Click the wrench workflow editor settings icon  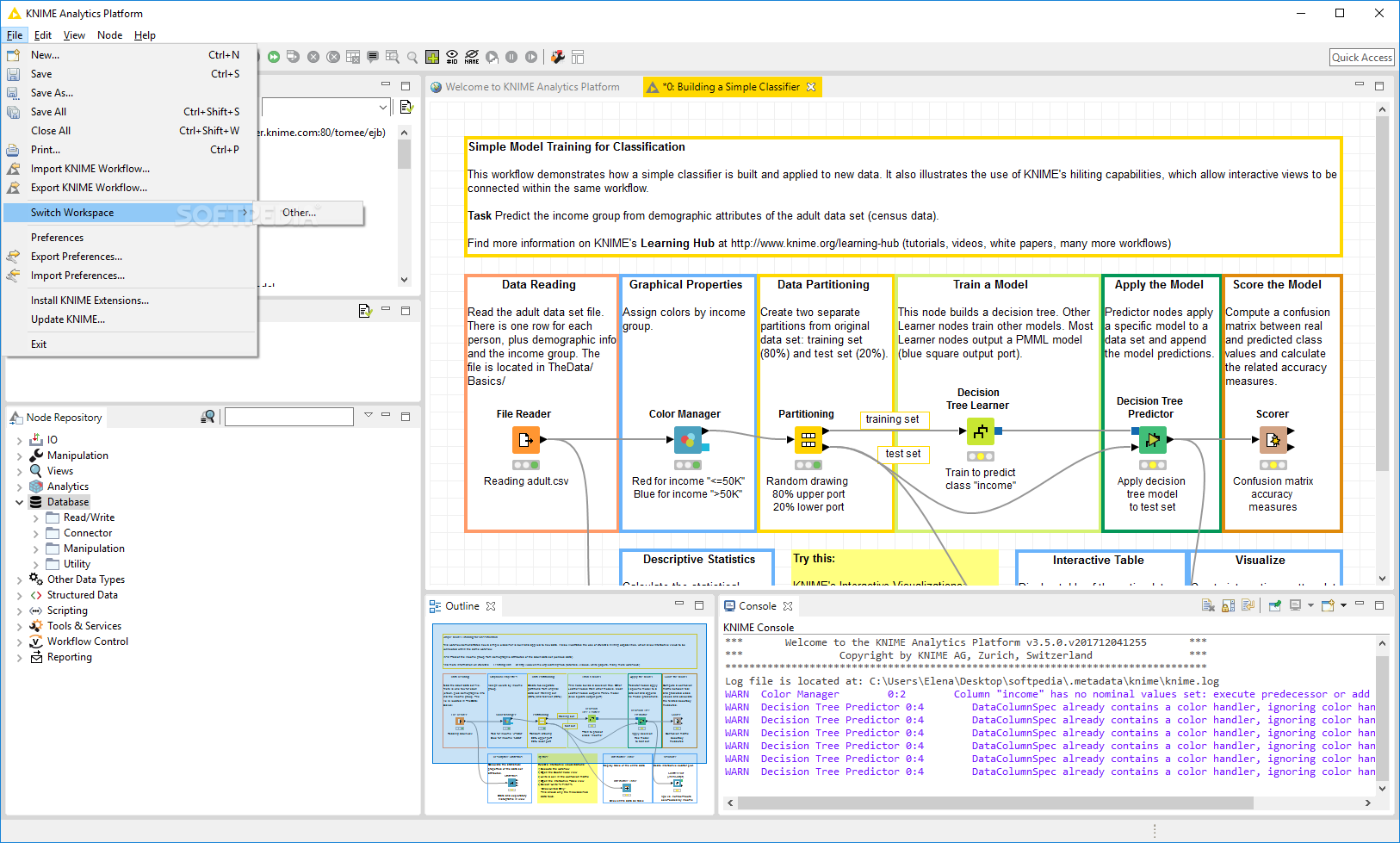(558, 57)
